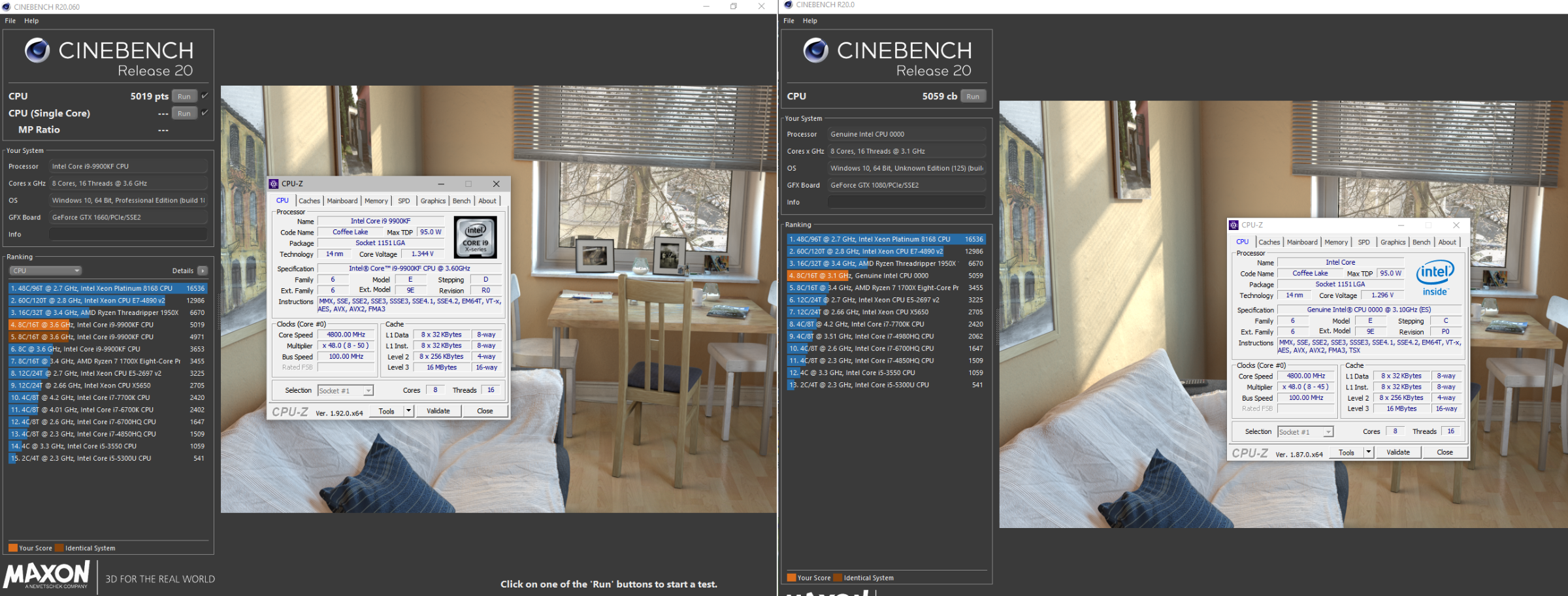The height and width of the screenshot is (596, 1568).
Task: Click the Cinebench sphere logo beside 5019 pts panel
Action: point(37,50)
